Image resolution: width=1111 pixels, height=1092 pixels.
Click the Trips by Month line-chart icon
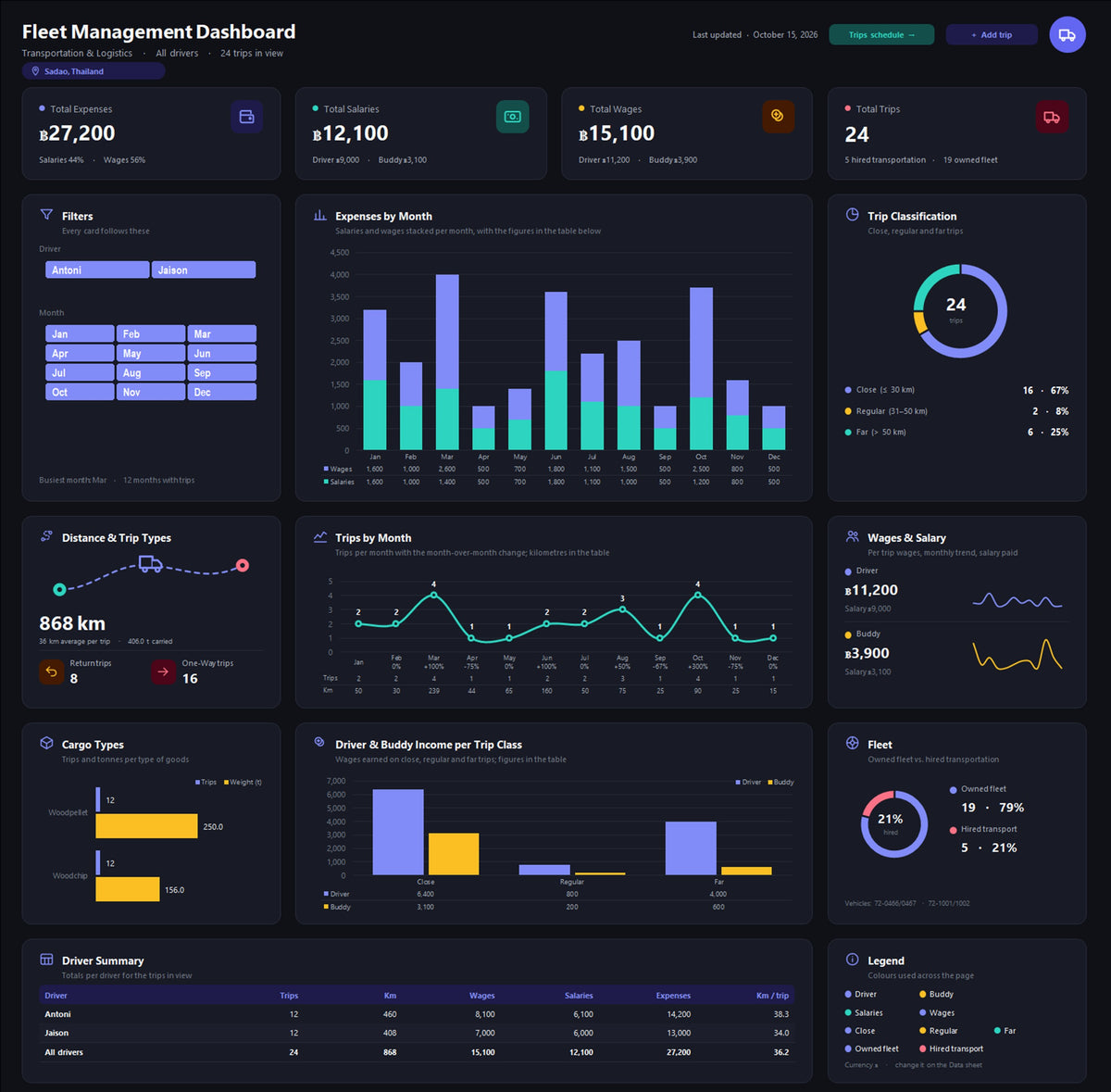(x=319, y=536)
